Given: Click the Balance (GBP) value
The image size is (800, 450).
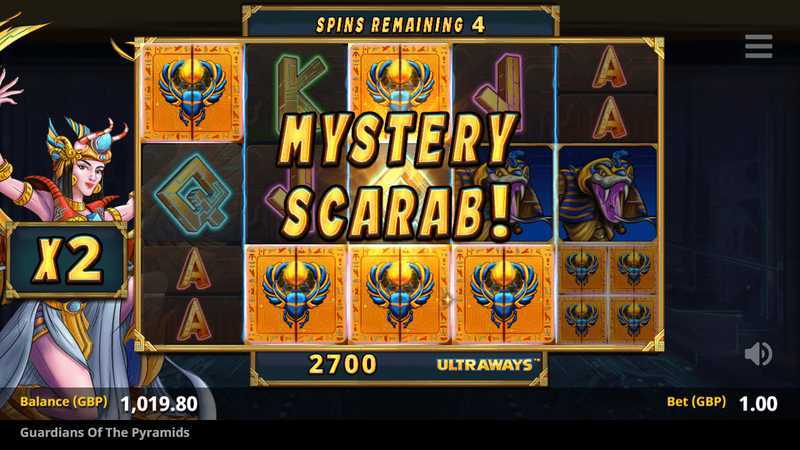Looking at the screenshot, I should coord(159,404).
